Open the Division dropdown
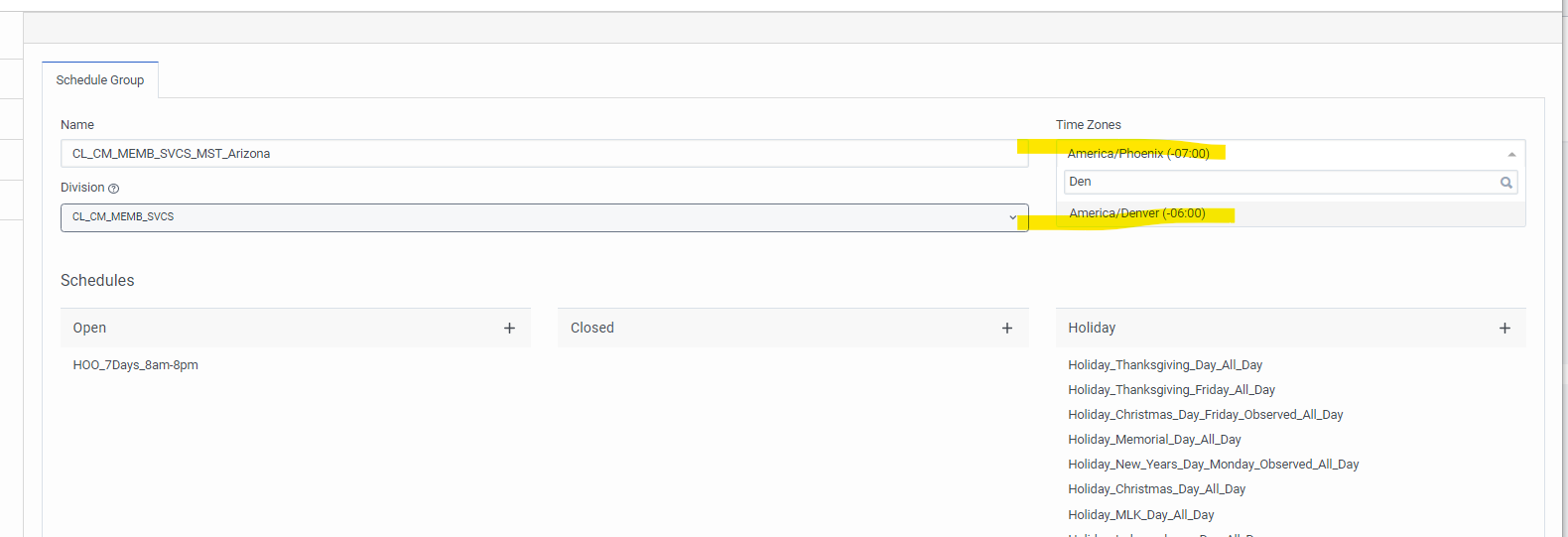The image size is (1568, 537). coord(544,217)
